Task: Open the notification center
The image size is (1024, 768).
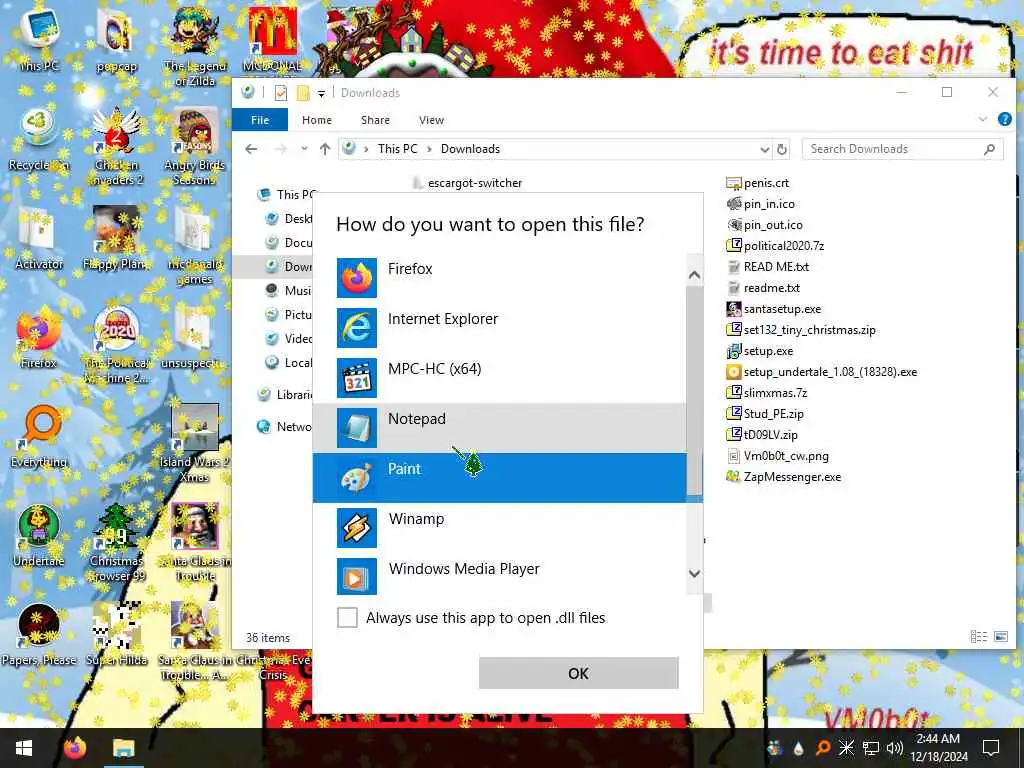Action: [x=991, y=748]
